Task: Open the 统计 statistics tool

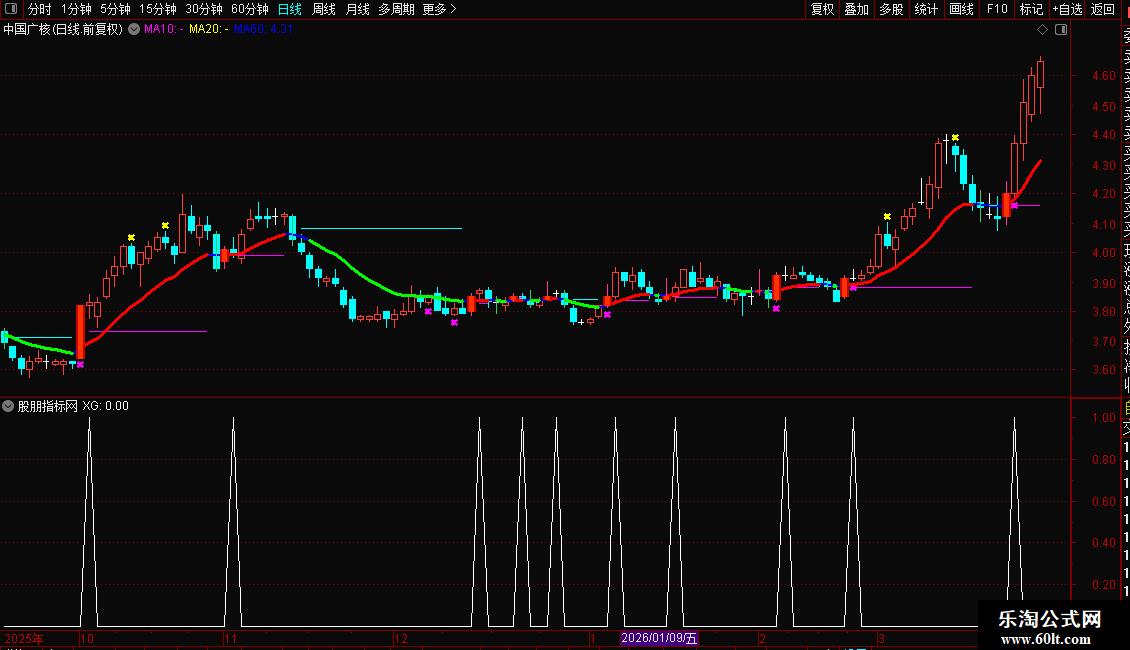Action: [x=926, y=9]
